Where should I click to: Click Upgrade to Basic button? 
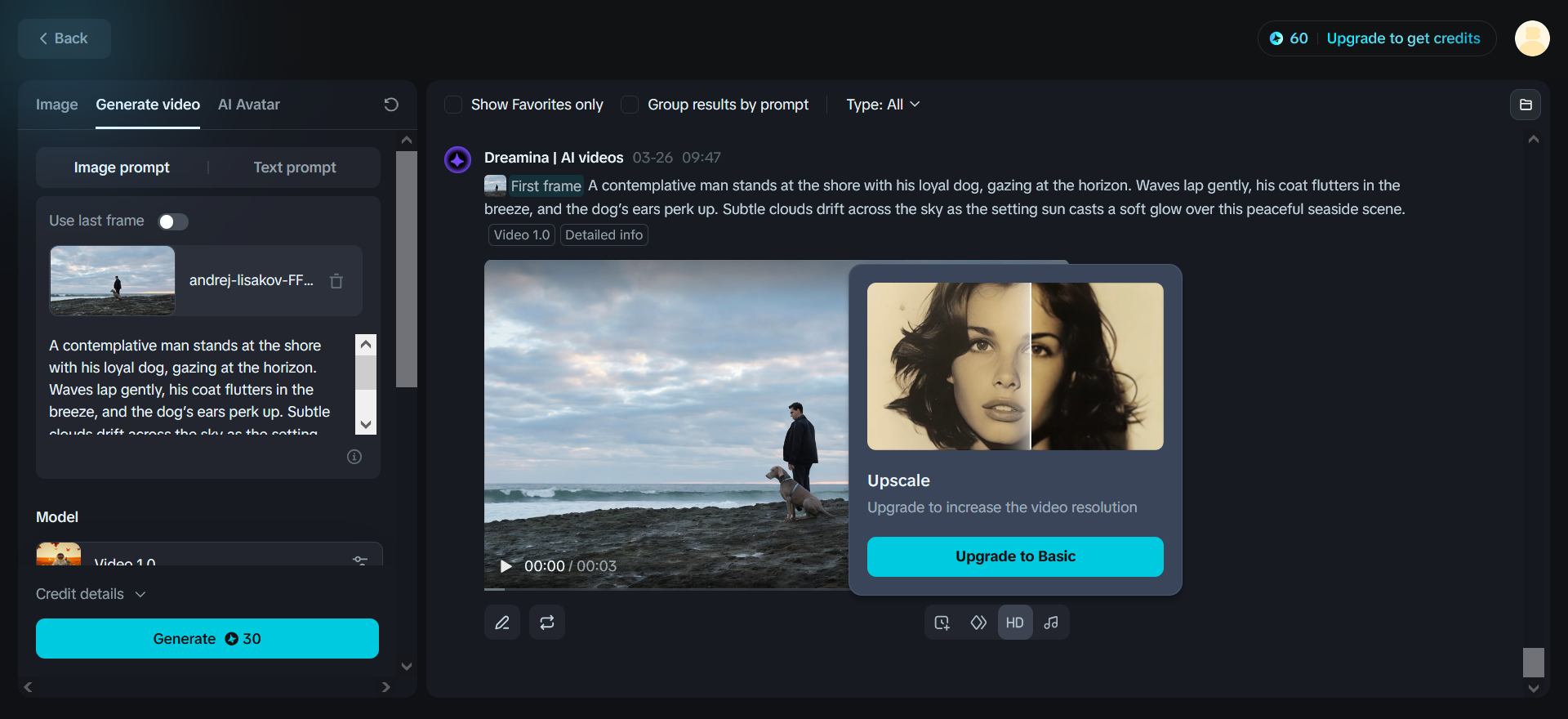coord(1015,557)
